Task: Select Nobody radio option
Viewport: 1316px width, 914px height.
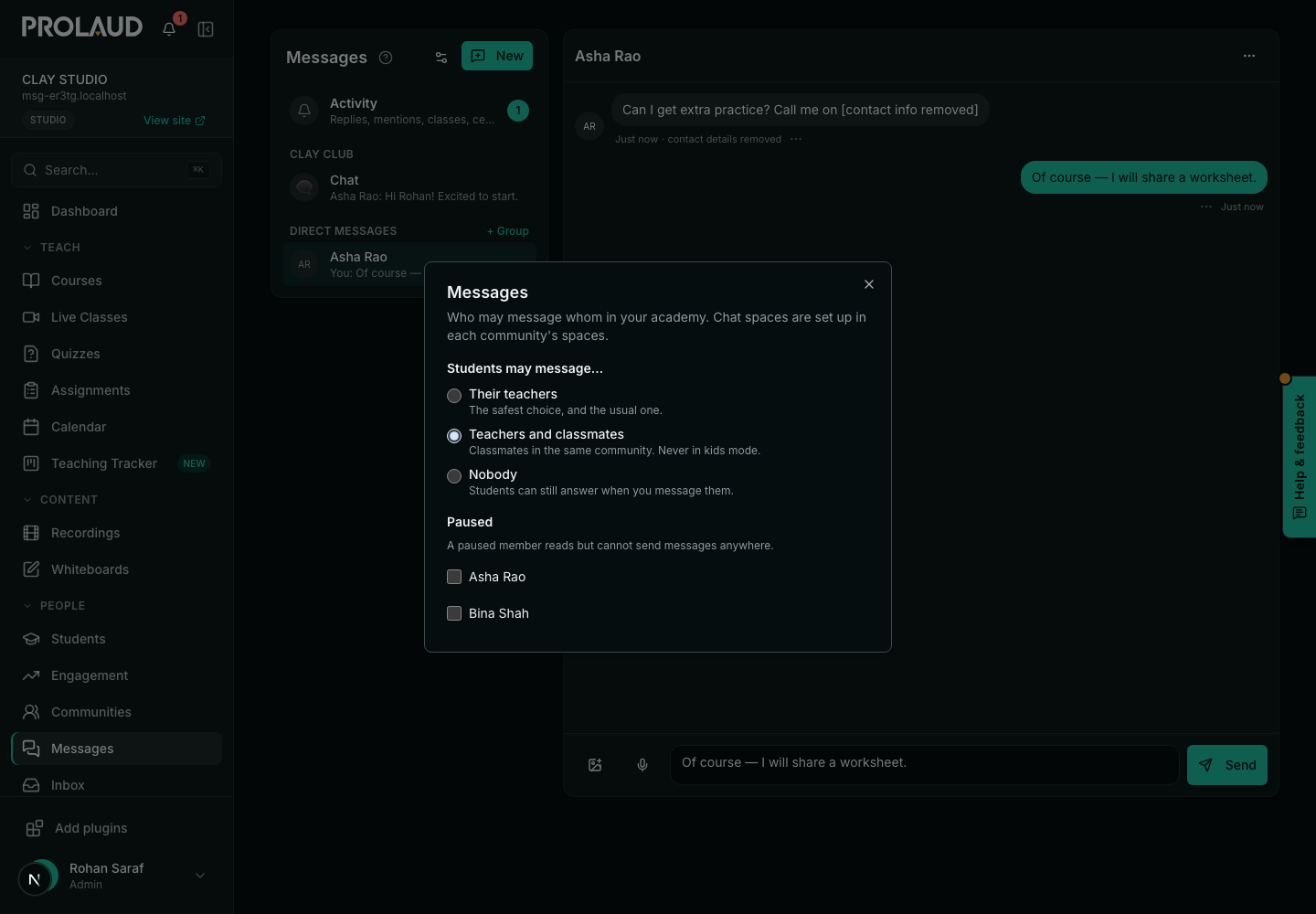Action: (x=454, y=476)
